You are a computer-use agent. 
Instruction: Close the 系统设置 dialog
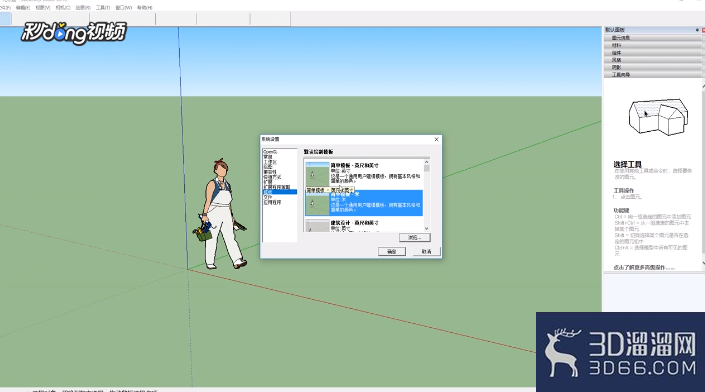click(436, 139)
